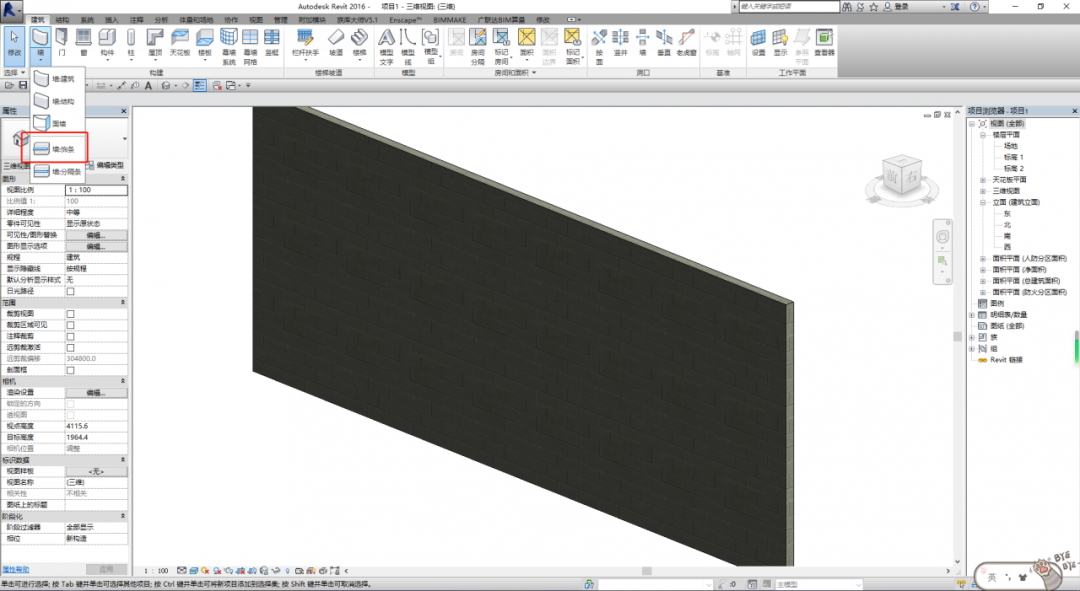Select the 屋顶 (Roof) tool
This screenshot has width=1080, height=591.
155,43
